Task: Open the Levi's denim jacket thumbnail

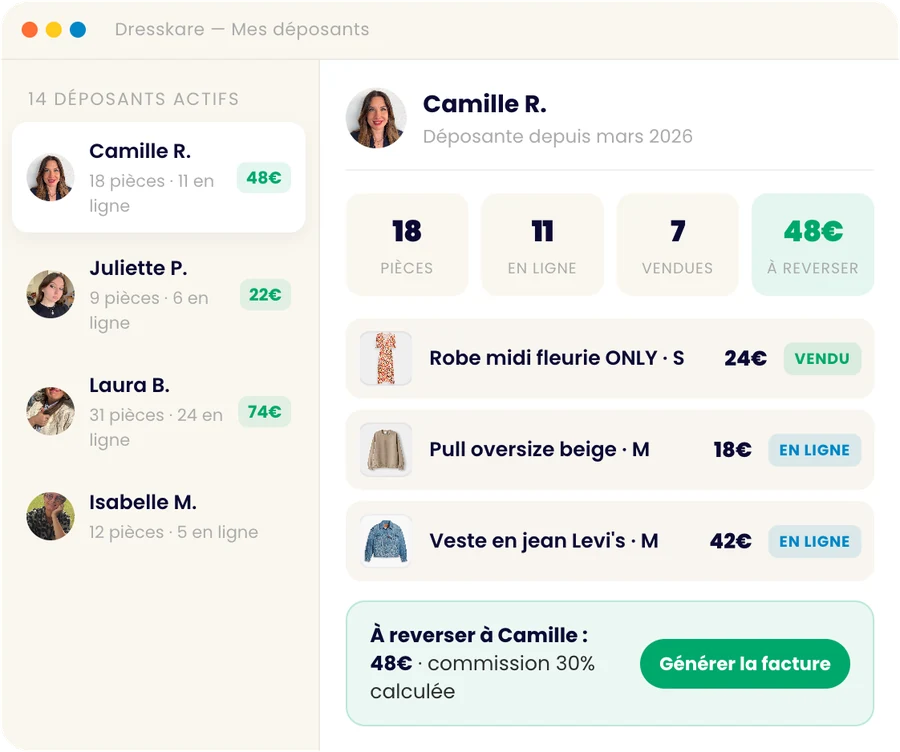Action: click(x=386, y=541)
